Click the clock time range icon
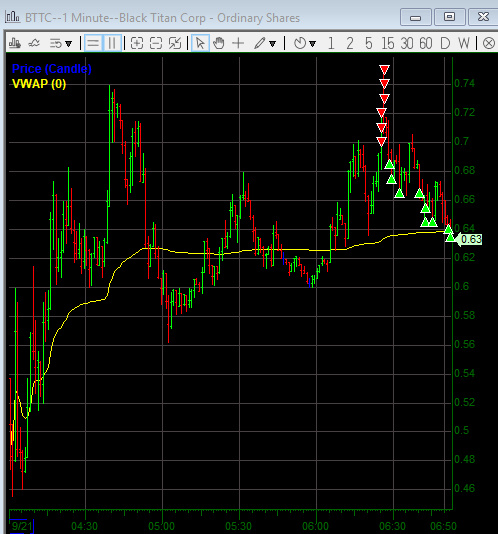498x534 pixels. point(300,43)
